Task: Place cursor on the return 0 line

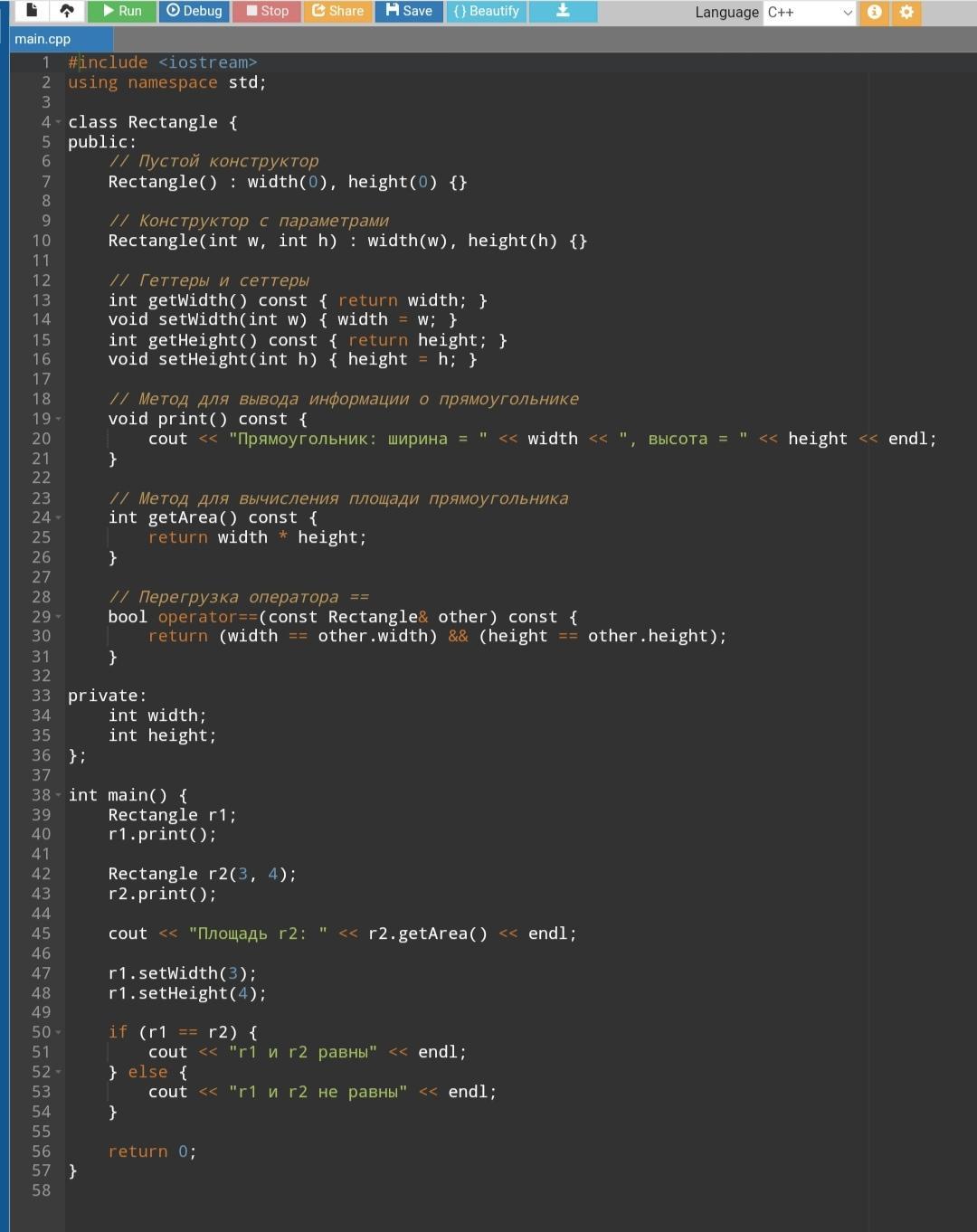Action: tap(152, 1151)
